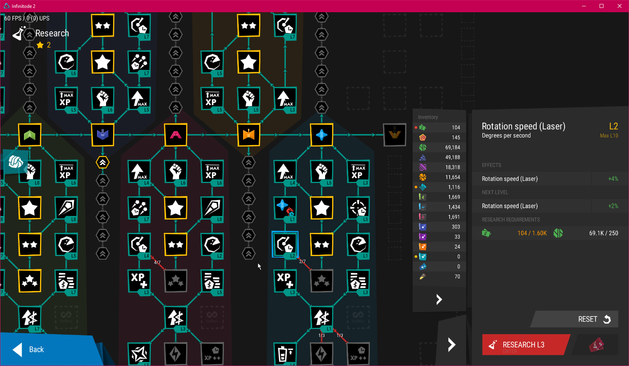Select greyed three-star node in pink tower branch
The image size is (629, 366).
[175, 281]
